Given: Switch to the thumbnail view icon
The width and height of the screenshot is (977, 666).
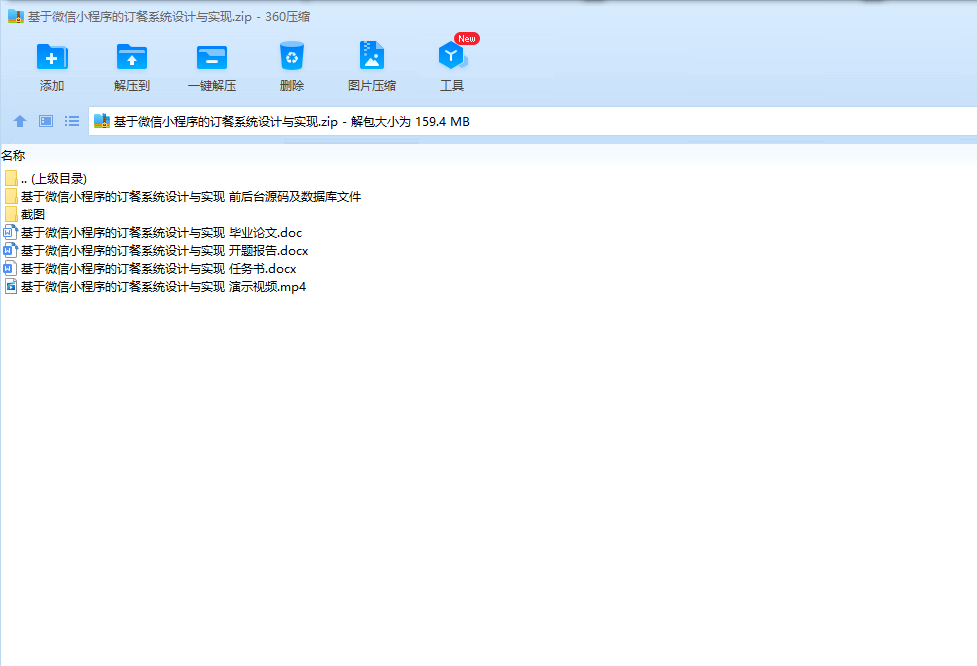Looking at the screenshot, I should coord(46,121).
